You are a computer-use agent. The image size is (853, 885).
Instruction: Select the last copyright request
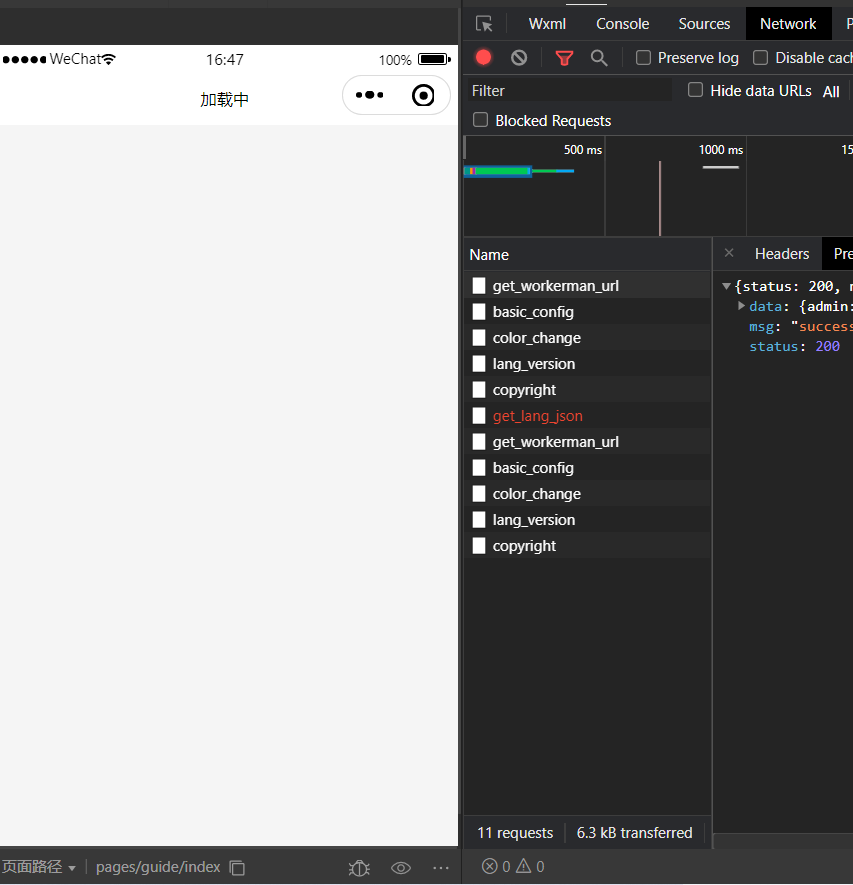pos(587,545)
